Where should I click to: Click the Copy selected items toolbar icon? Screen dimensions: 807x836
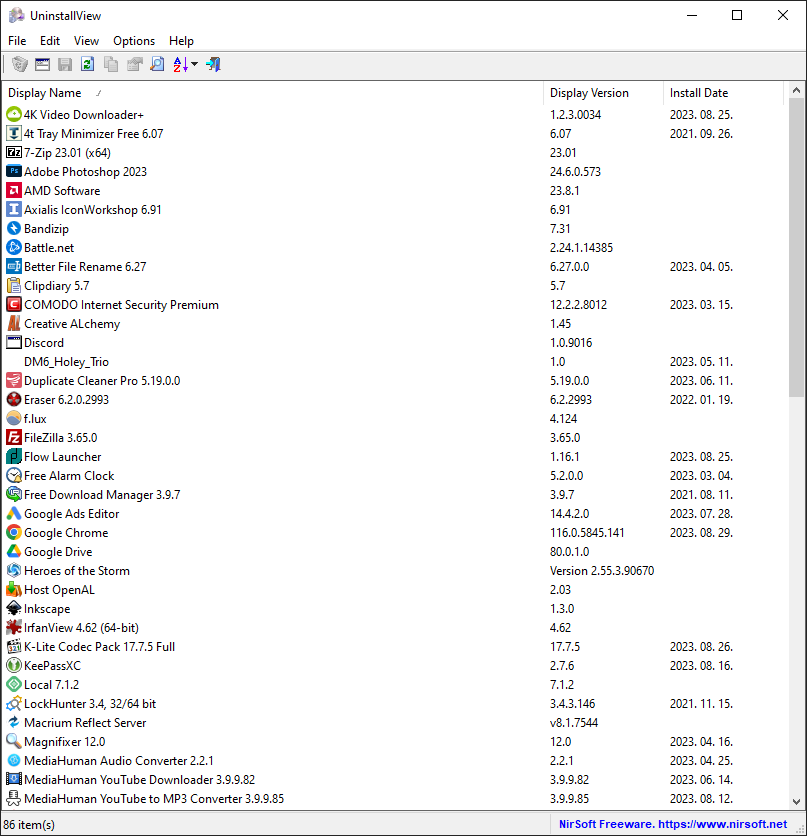point(111,65)
